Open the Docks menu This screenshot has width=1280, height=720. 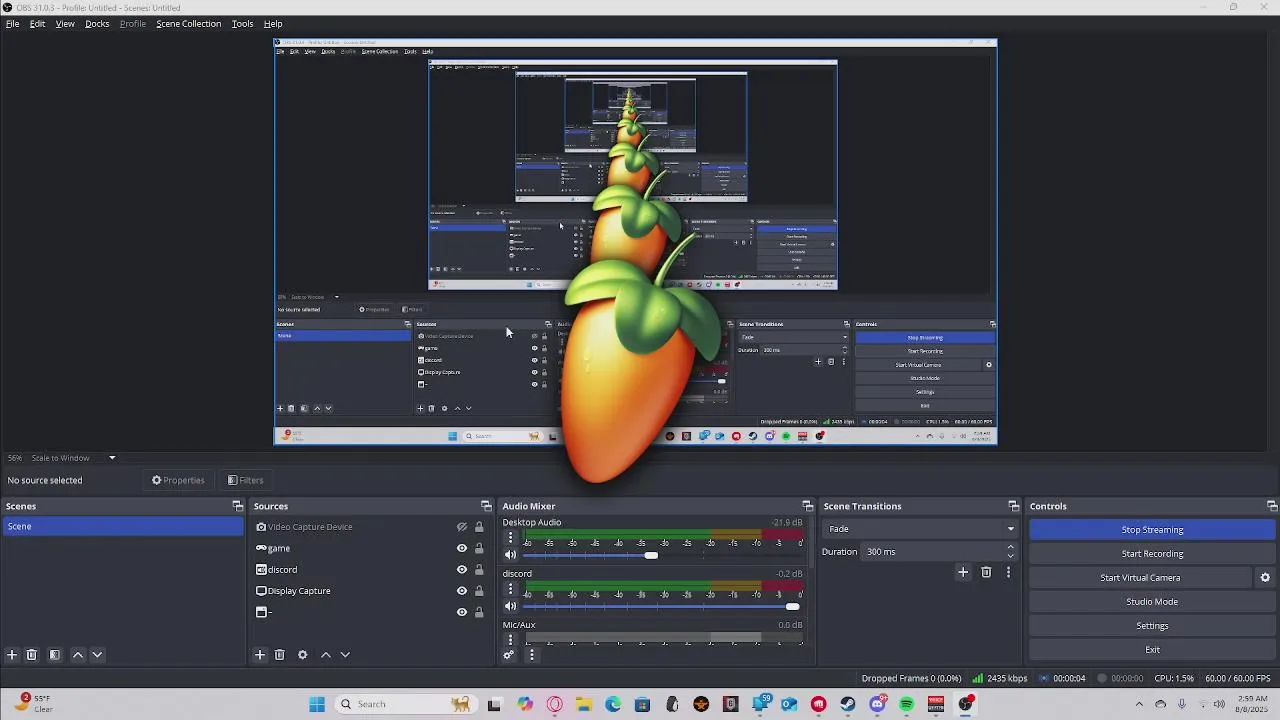[97, 24]
